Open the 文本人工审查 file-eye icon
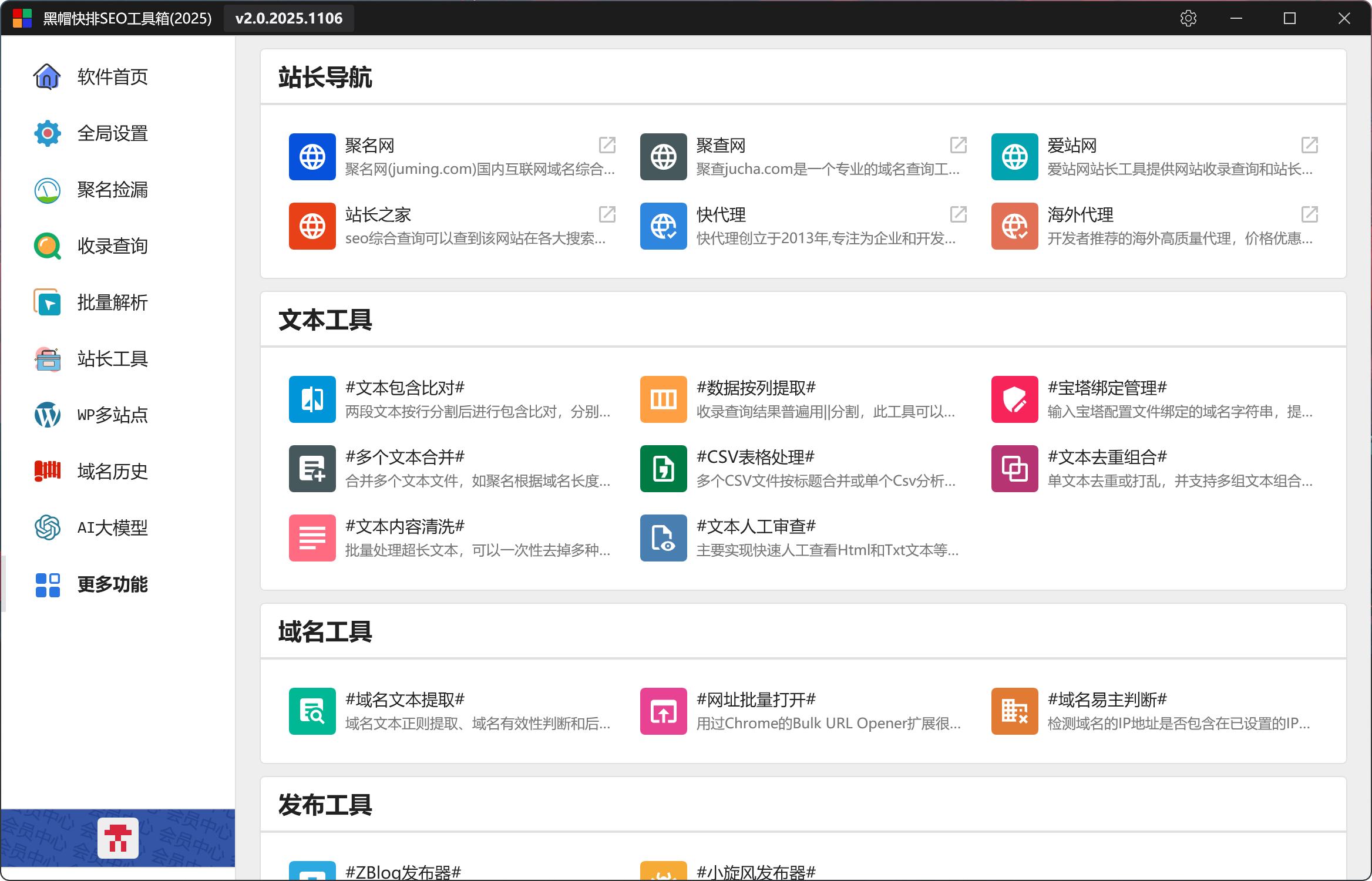 (663, 538)
